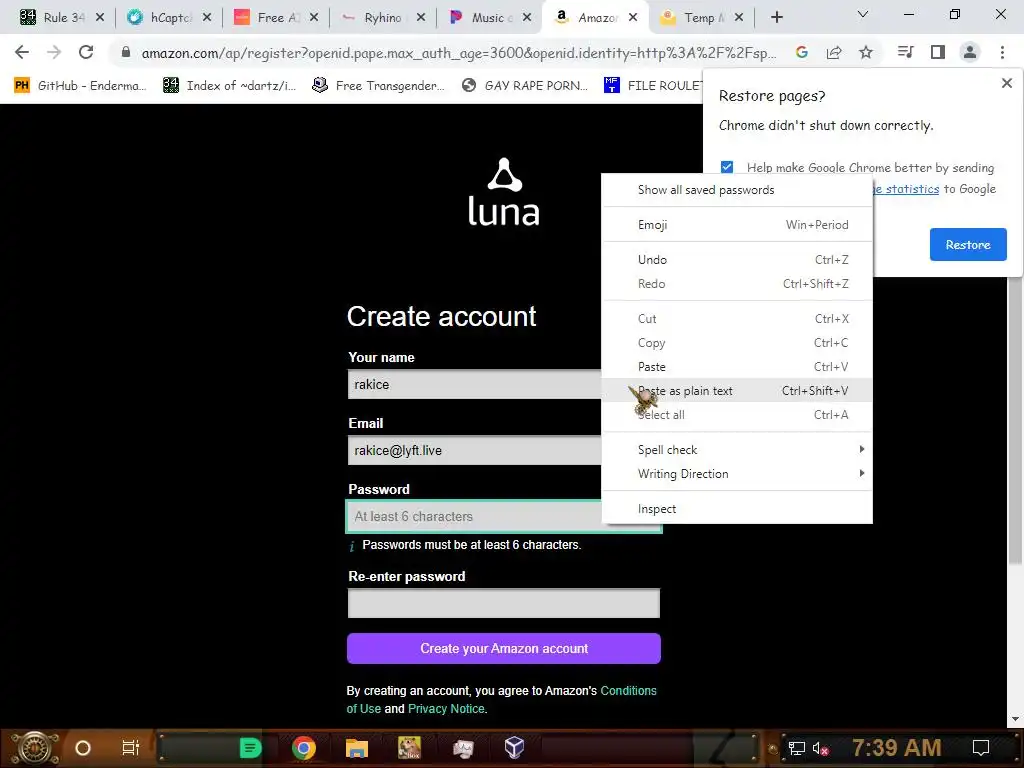Click the muted volume icon in tray
The width and height of the screenshot is (1024, 768).
[820, 748]
